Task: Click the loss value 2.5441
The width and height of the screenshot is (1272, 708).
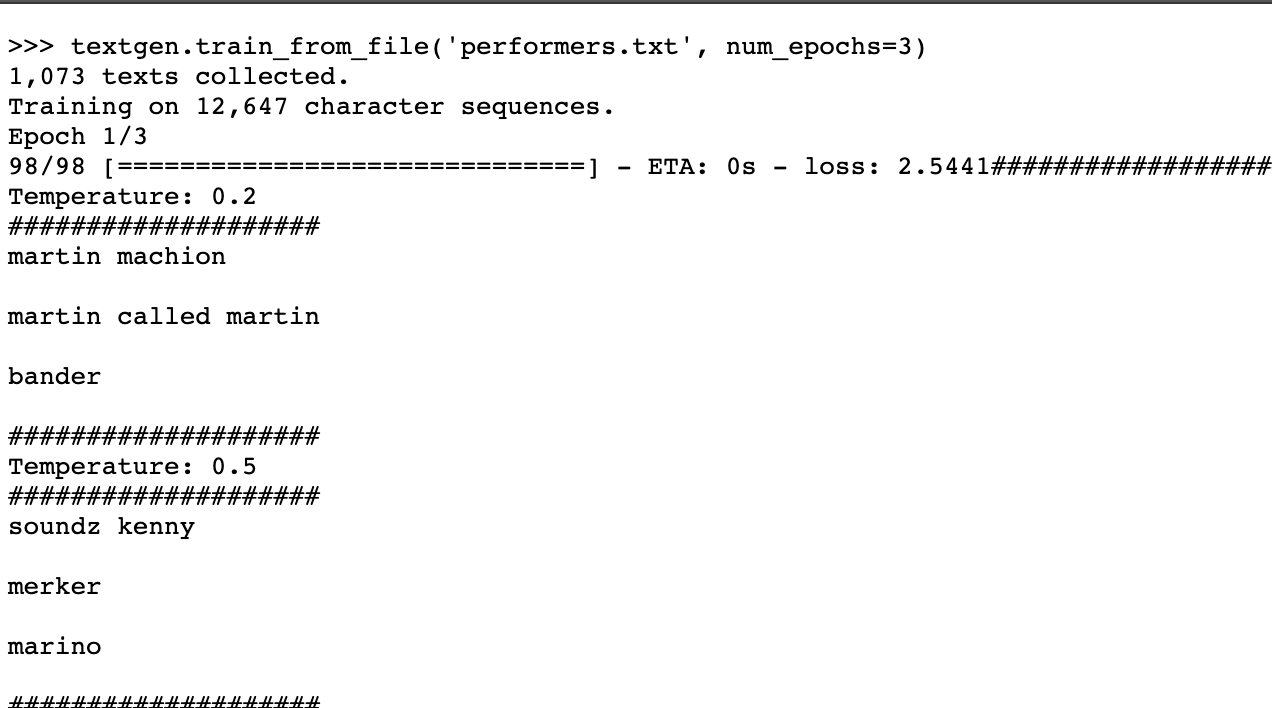Action: (944, 167)
